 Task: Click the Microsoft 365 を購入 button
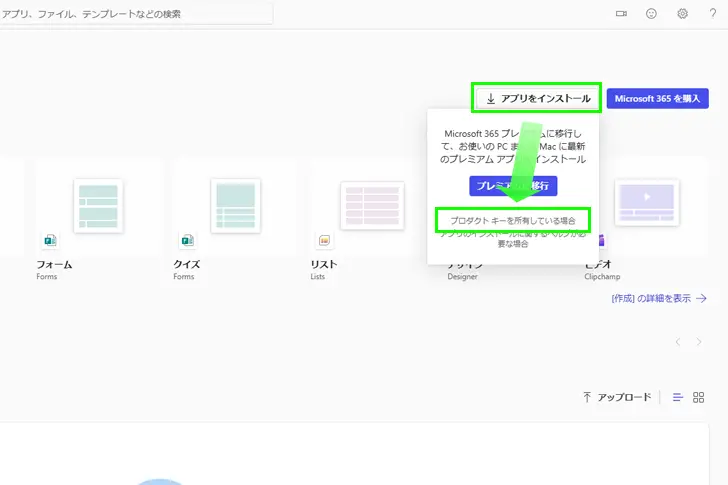(657, 98)
